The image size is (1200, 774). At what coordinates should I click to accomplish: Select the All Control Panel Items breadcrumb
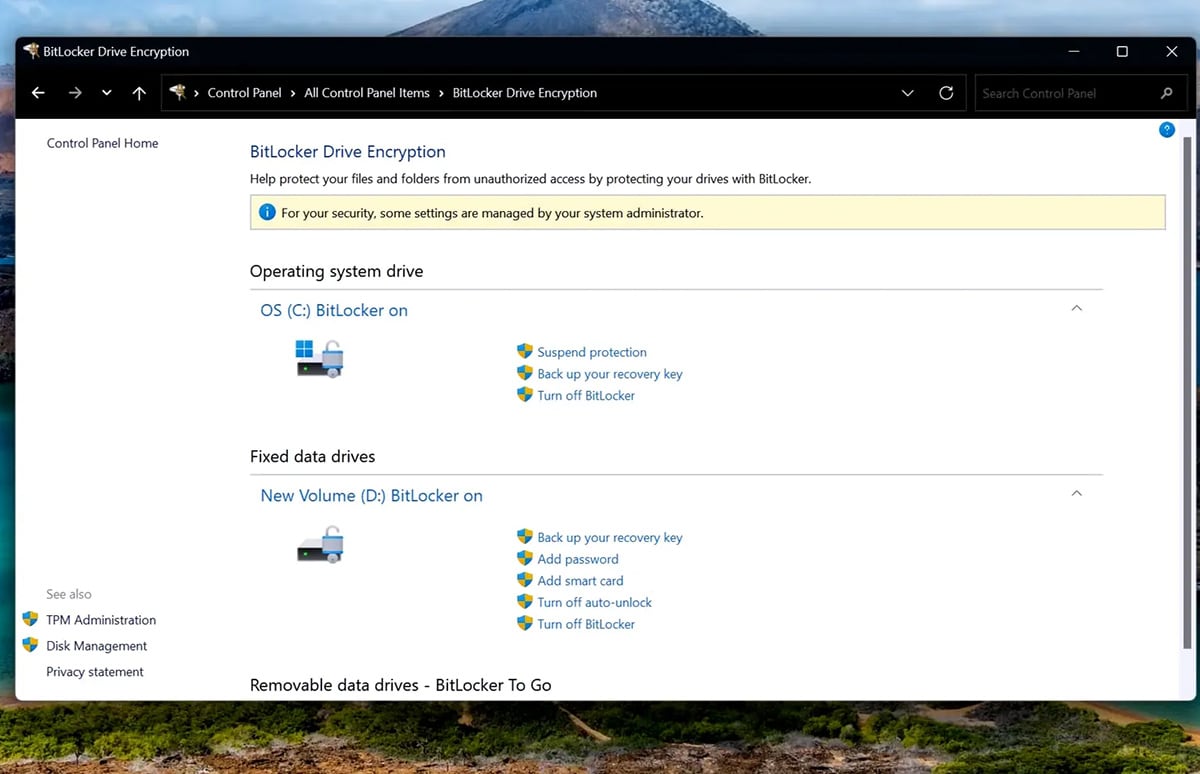tap(367, 93)
